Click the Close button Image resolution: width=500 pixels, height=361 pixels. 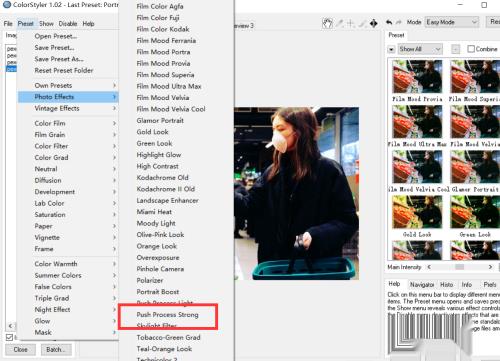tap(20, 350)
